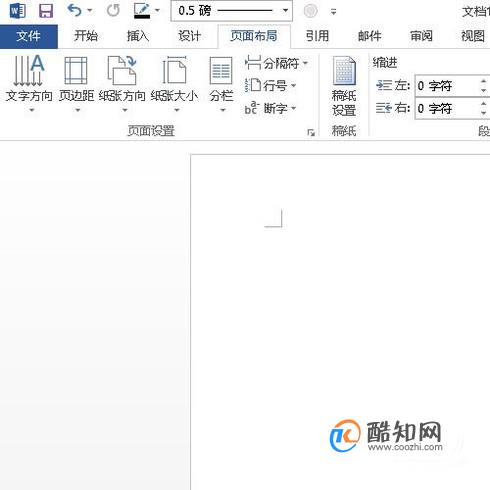Image resolution: width=490 pixels, height=490 pixels.
Task: Switch to the 引用 tab
Action: click(317, 36)
